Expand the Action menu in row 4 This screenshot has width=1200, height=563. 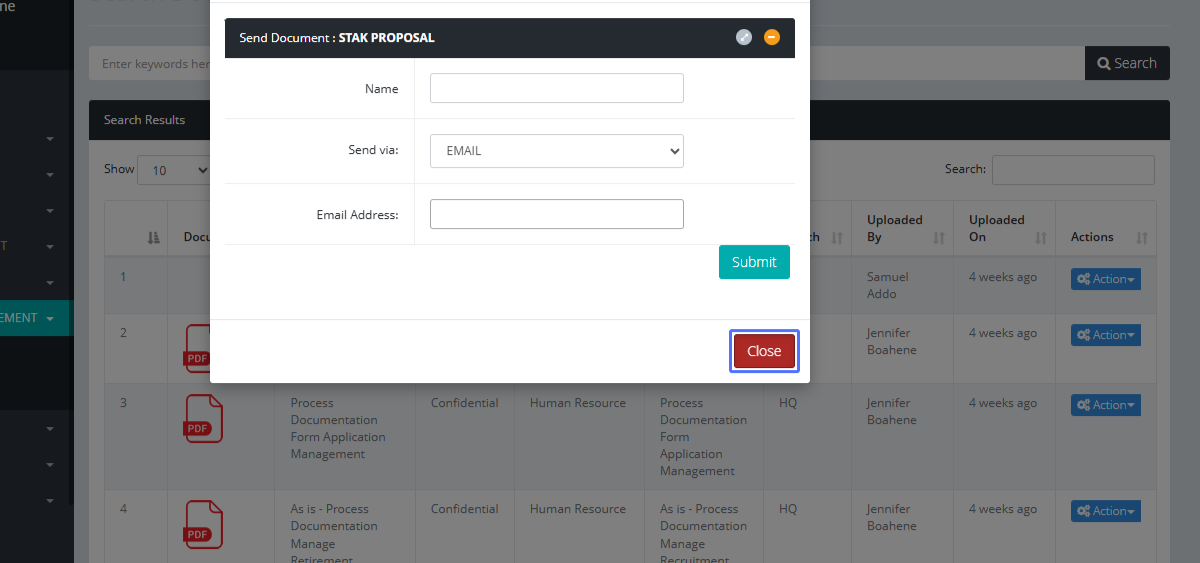click(x=1105, y=511)
